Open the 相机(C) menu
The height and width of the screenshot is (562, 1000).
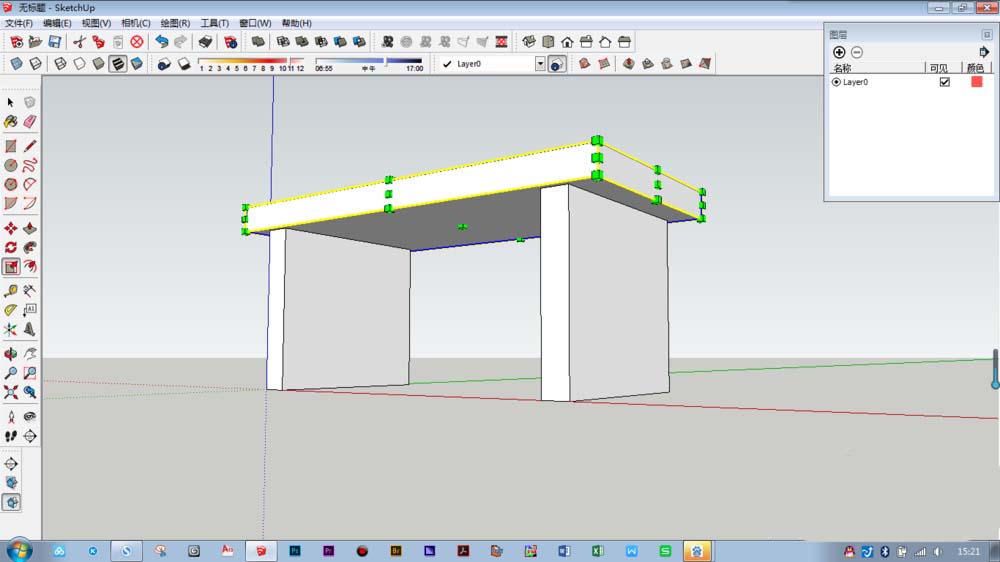(x=136, y=23)
